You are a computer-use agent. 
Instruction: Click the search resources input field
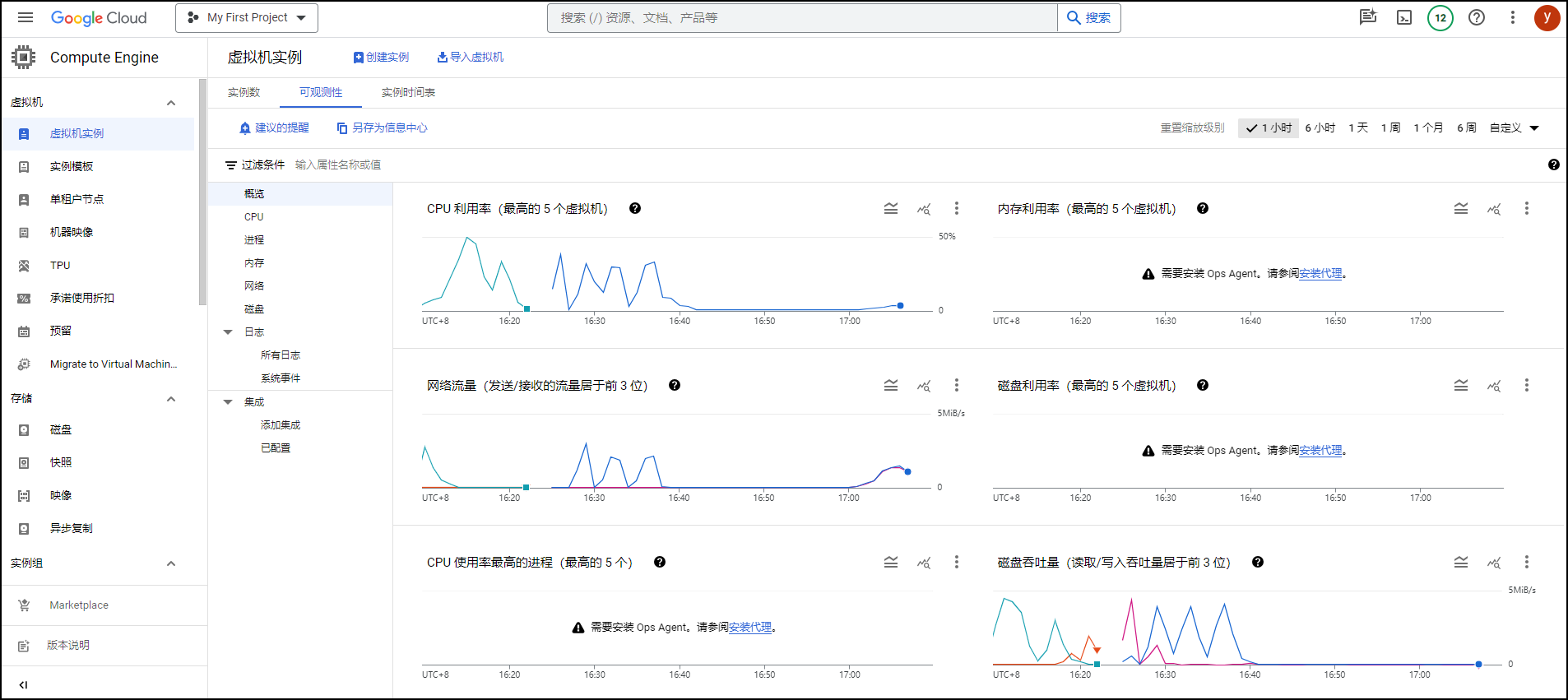click(x=802, y=17)
